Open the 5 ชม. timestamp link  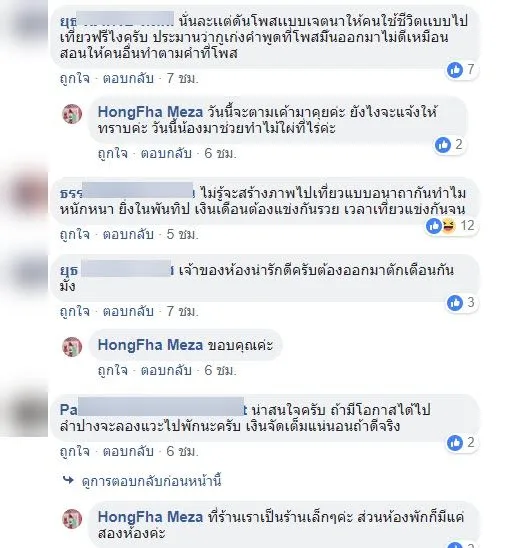[182, 235]
